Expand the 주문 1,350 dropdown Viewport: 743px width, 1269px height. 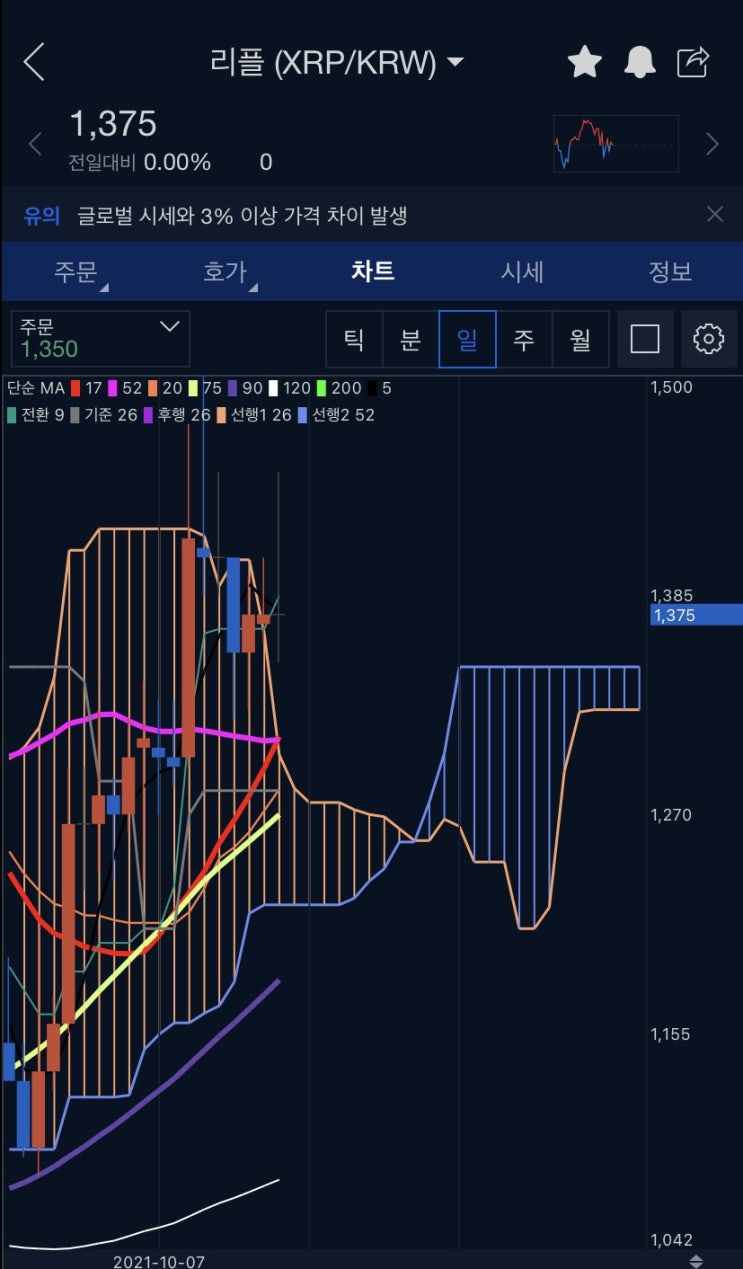coord(100,338)
